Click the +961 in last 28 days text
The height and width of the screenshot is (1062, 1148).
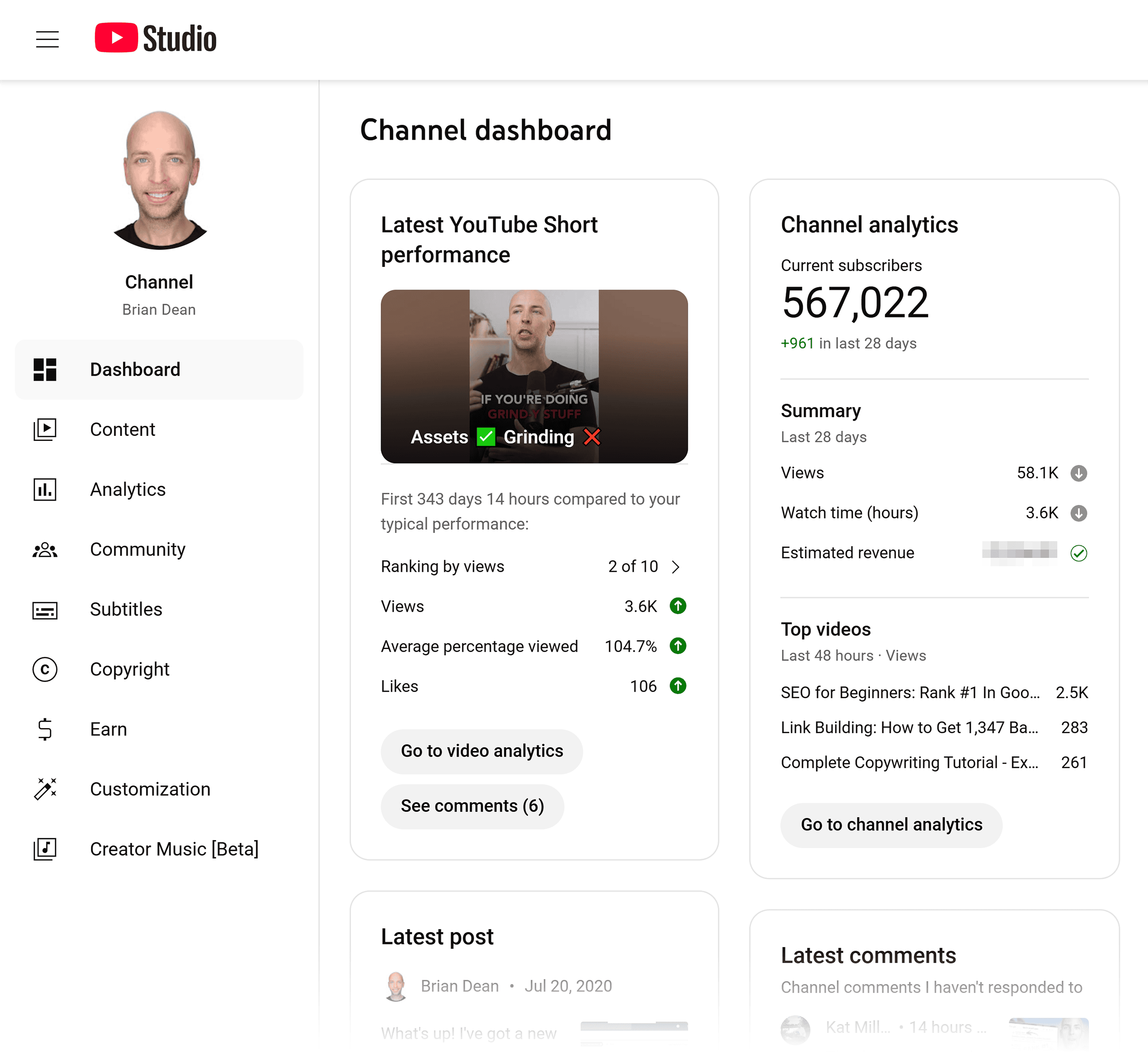click(x=848, y=343)
